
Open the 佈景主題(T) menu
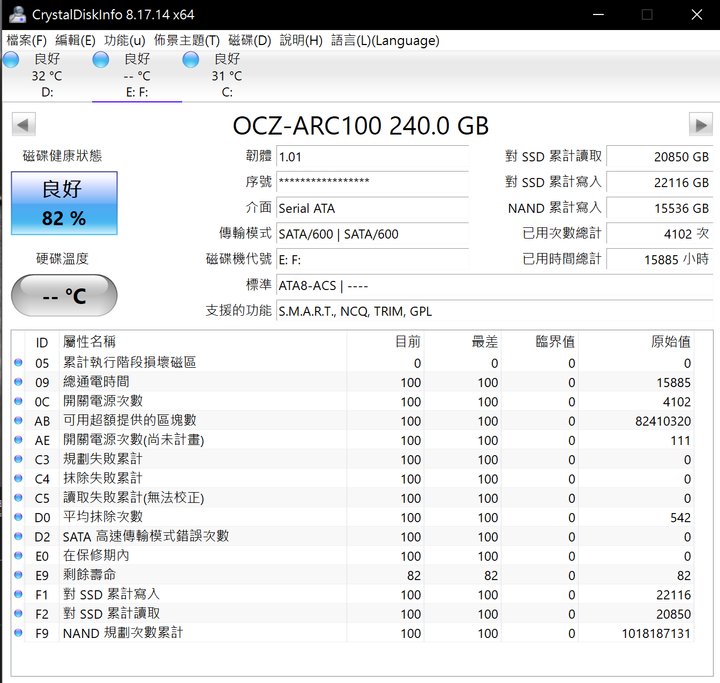pos(186,40)
